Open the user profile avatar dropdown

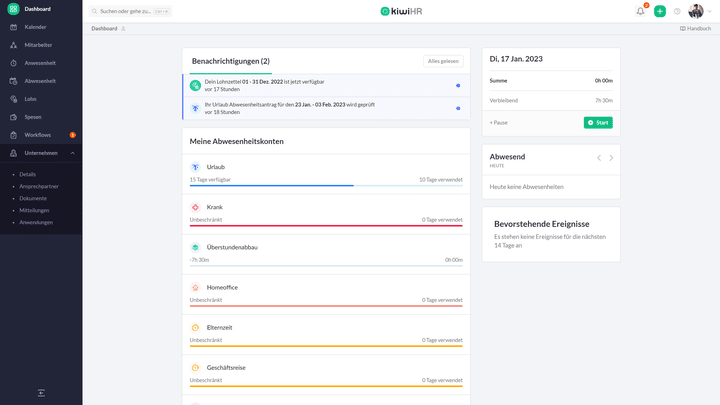[x=696, y=11]
